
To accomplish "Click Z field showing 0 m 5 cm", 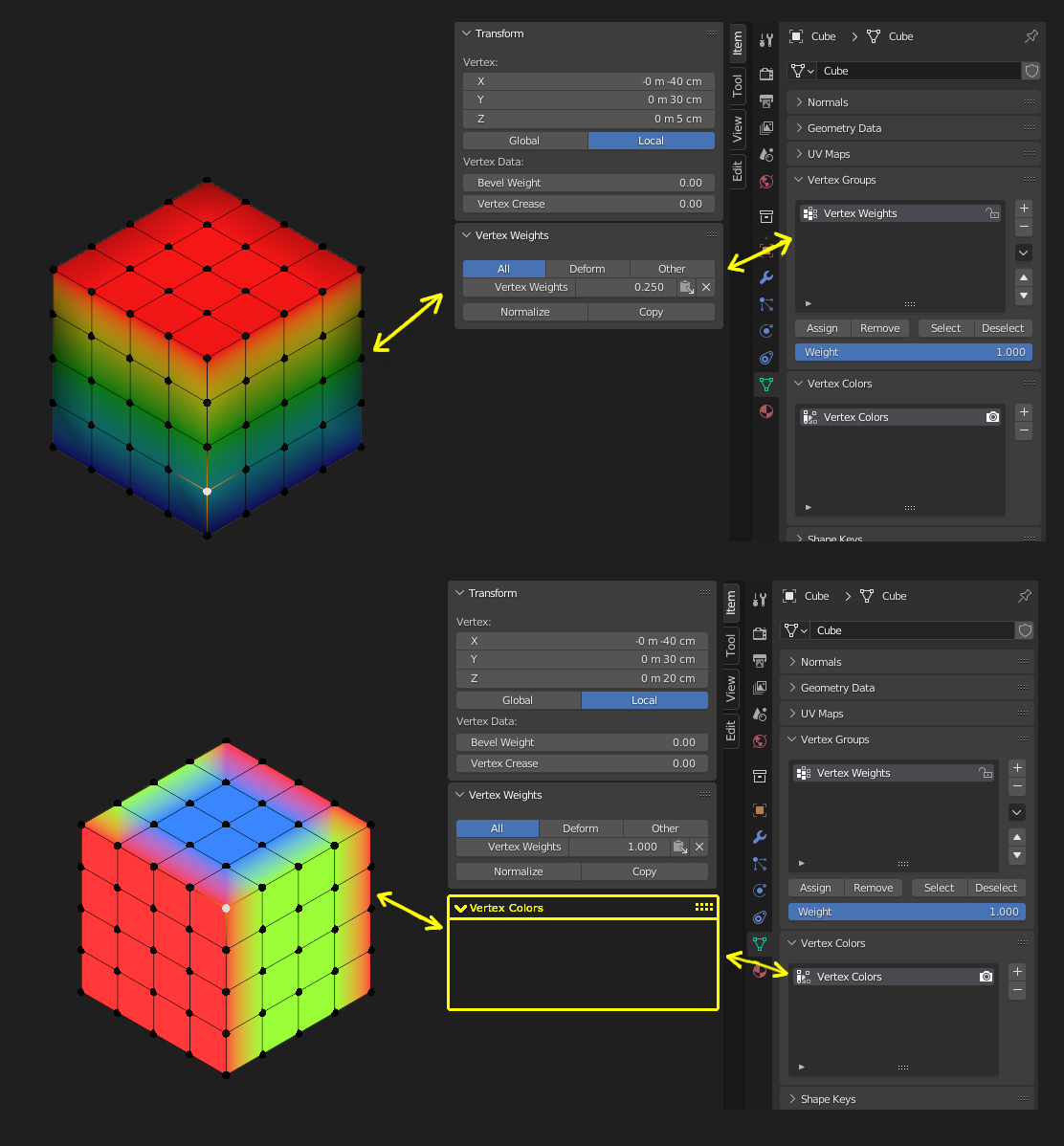I will coord(588,119).
